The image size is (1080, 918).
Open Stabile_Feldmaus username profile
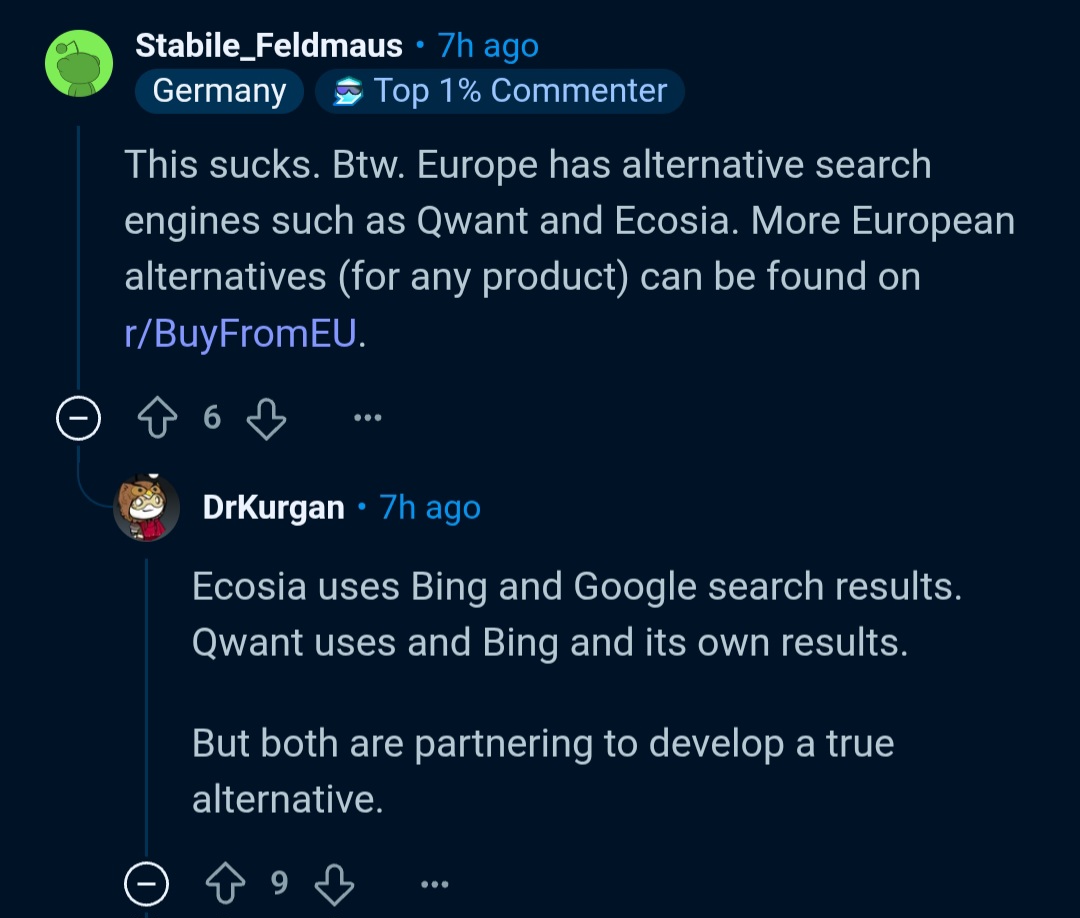tap(269, 46)
